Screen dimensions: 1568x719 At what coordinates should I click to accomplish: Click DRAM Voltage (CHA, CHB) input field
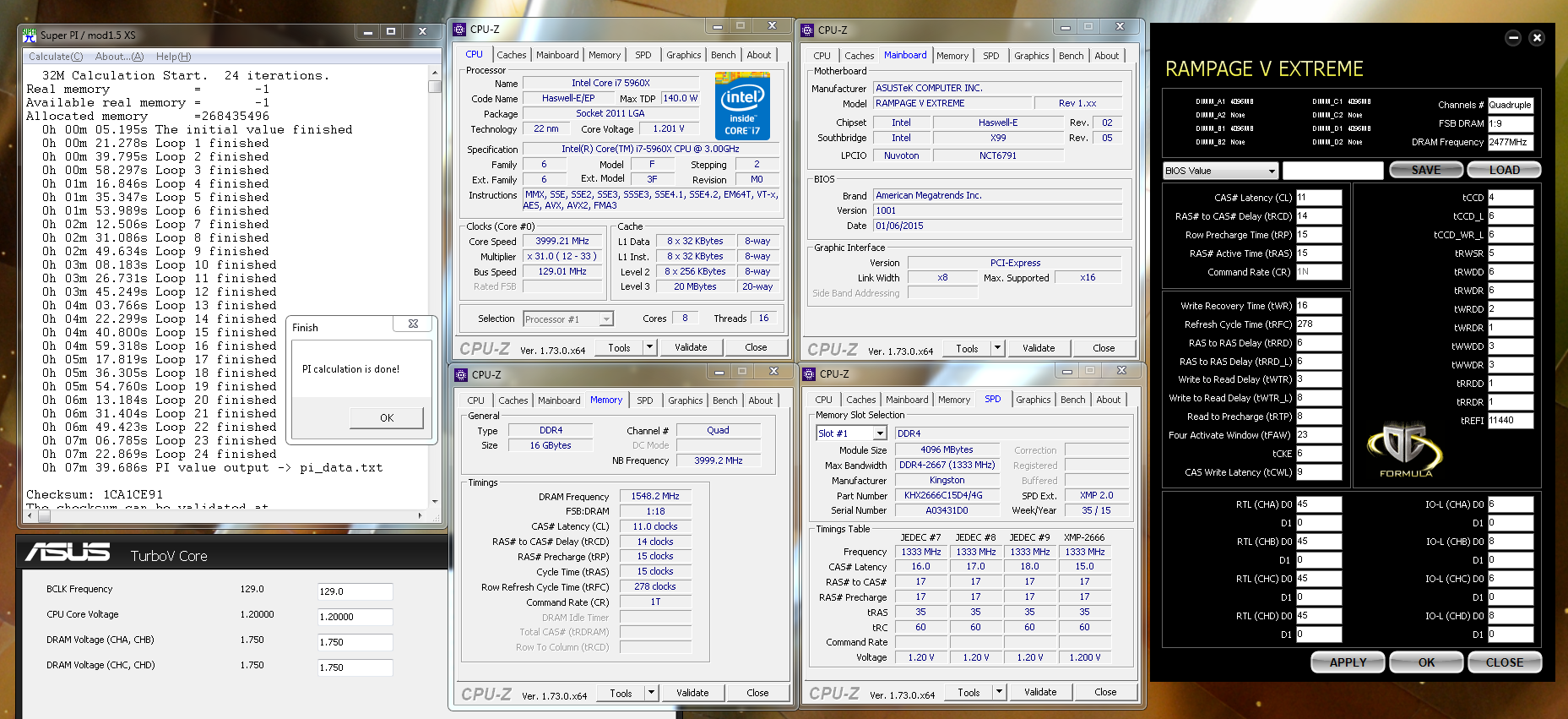(355, 642)
